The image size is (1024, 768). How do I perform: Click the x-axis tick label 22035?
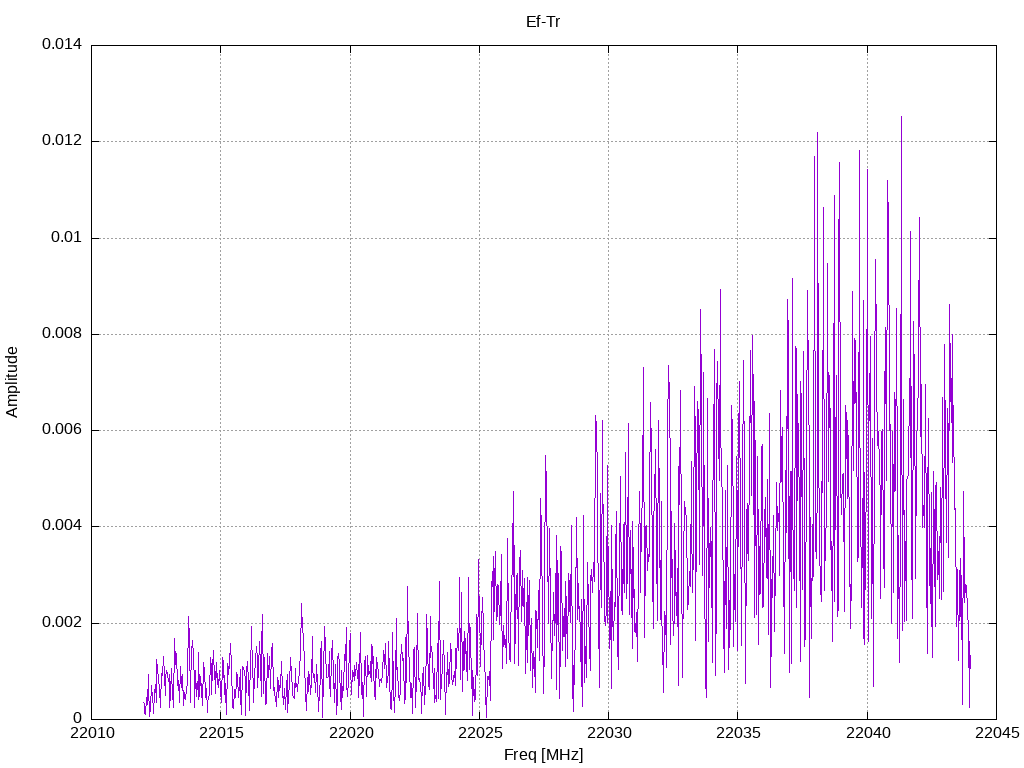(x=739, y=733)
